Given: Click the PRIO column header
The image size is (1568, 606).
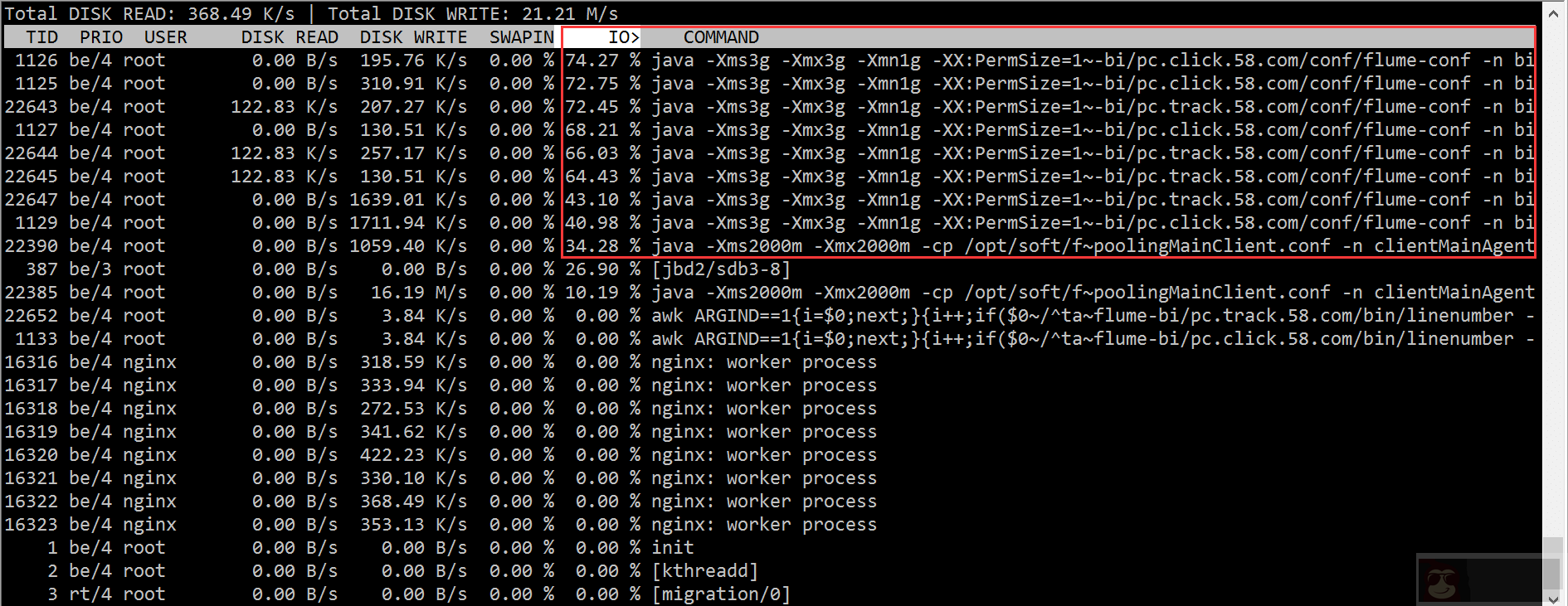Looking at the screenshot, I should (101, 37).
